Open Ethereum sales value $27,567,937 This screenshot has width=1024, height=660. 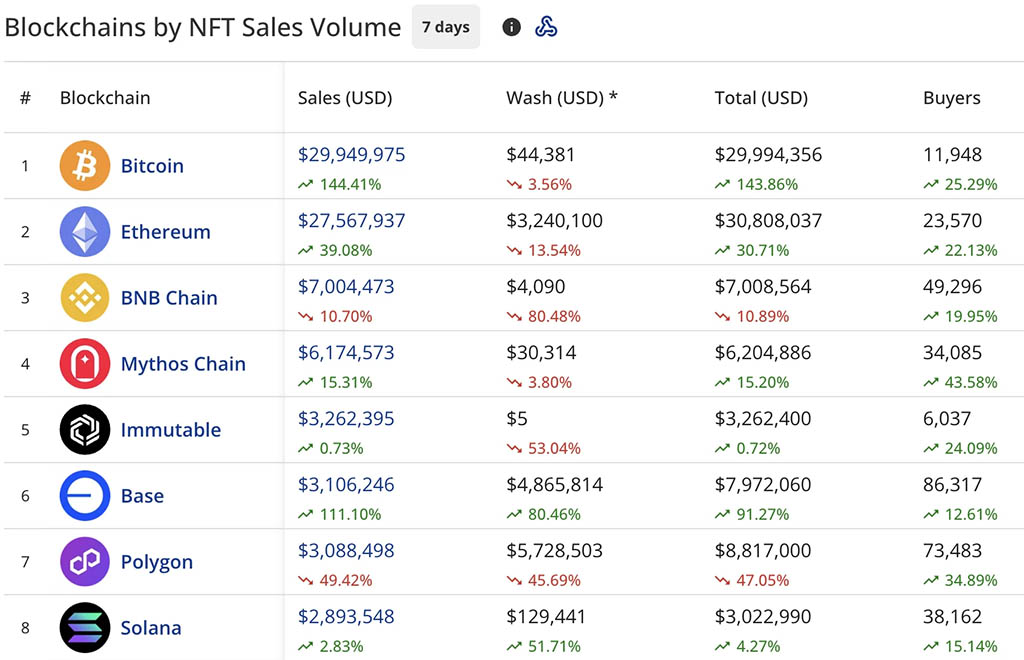click(x=351, y=221)
